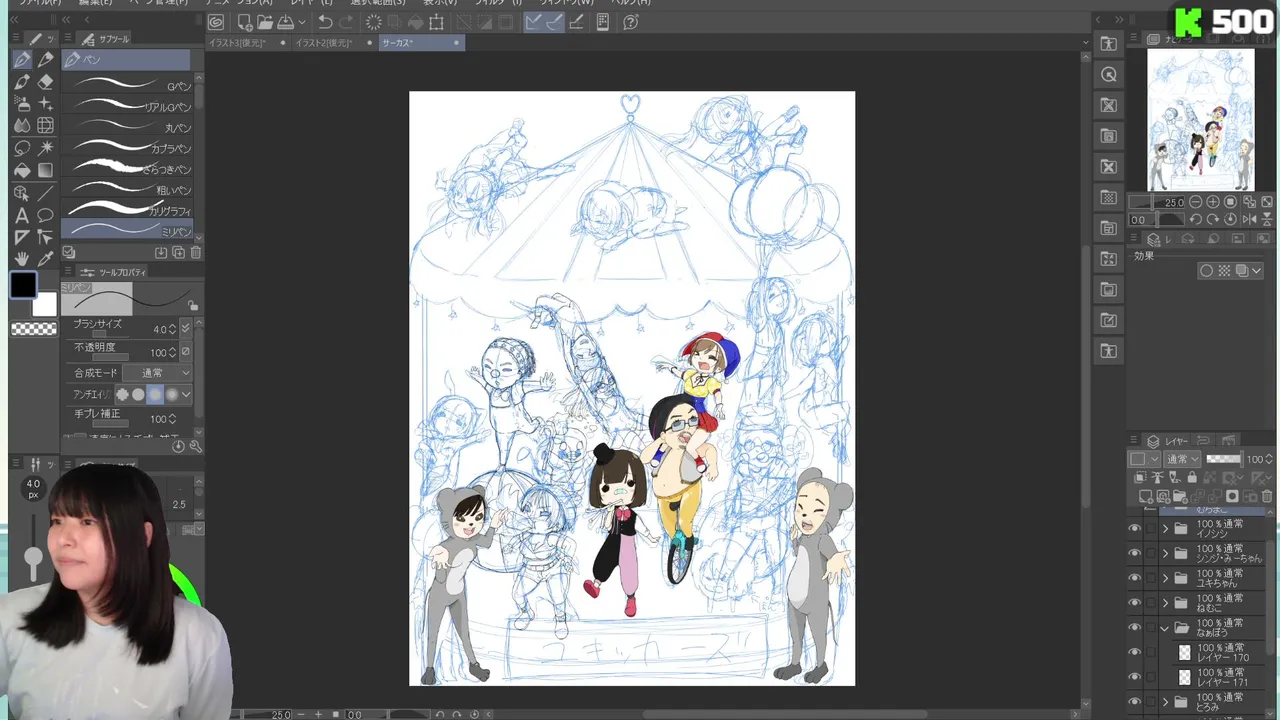Toggle Snap to Ruler in toolbar
Viewport: 1280px width, 720px height.
coord(533,22)
